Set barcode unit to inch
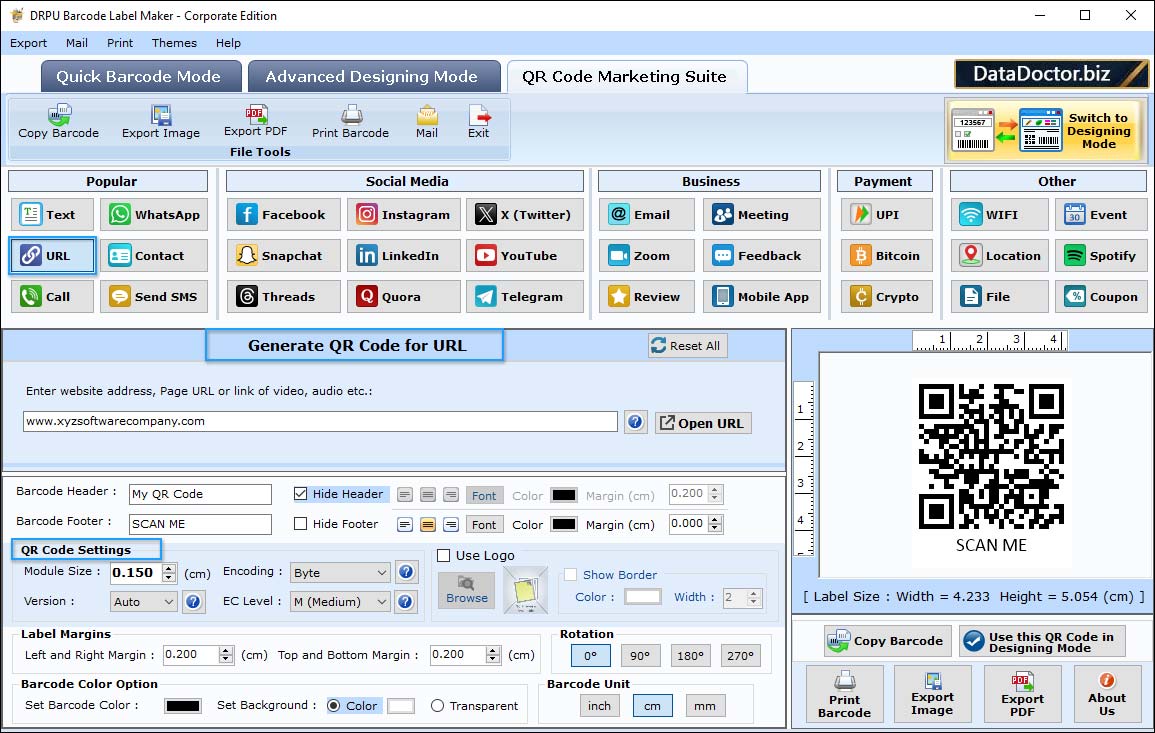The height and width of the screenshot is (733, 1155). point(599,706)
